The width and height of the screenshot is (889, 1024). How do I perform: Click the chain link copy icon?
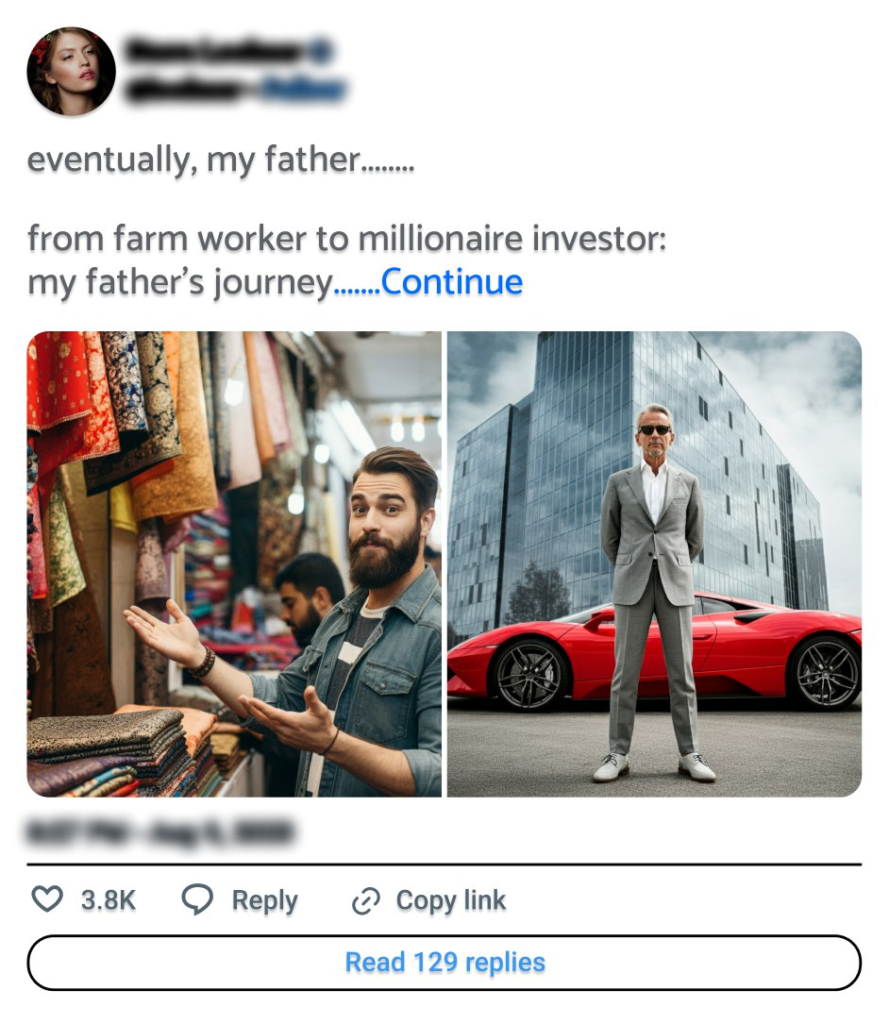(x=365, y=901)
